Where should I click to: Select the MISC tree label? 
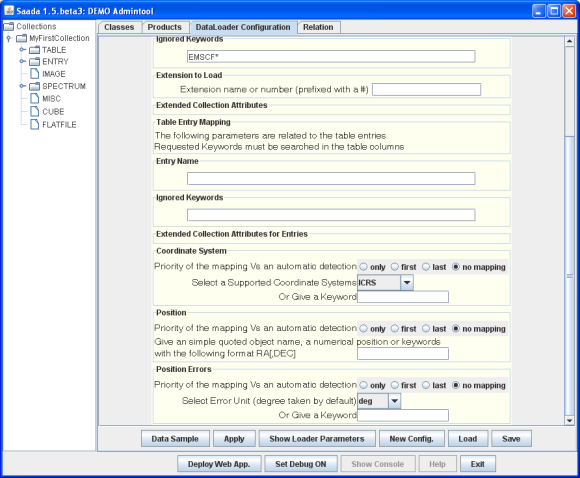[x=51, y=99]
